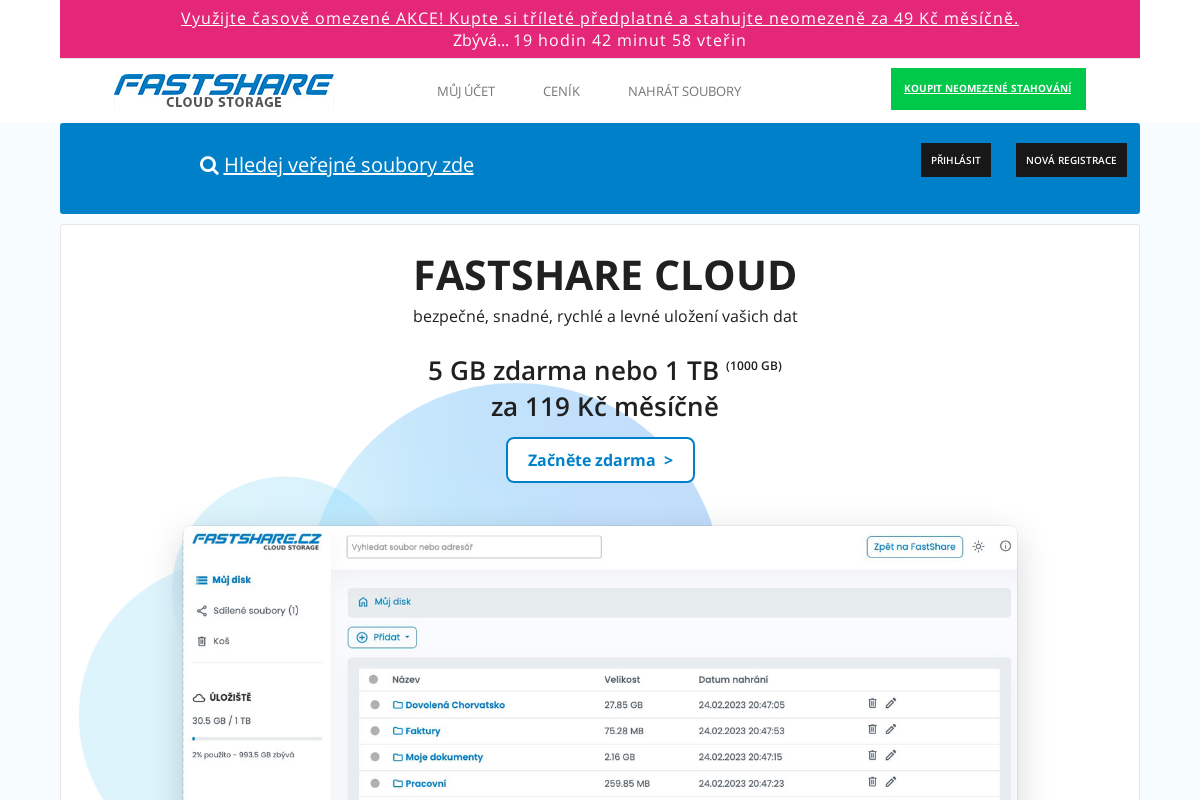Click the FastShare Cloud Storage logo

[224, 90]
